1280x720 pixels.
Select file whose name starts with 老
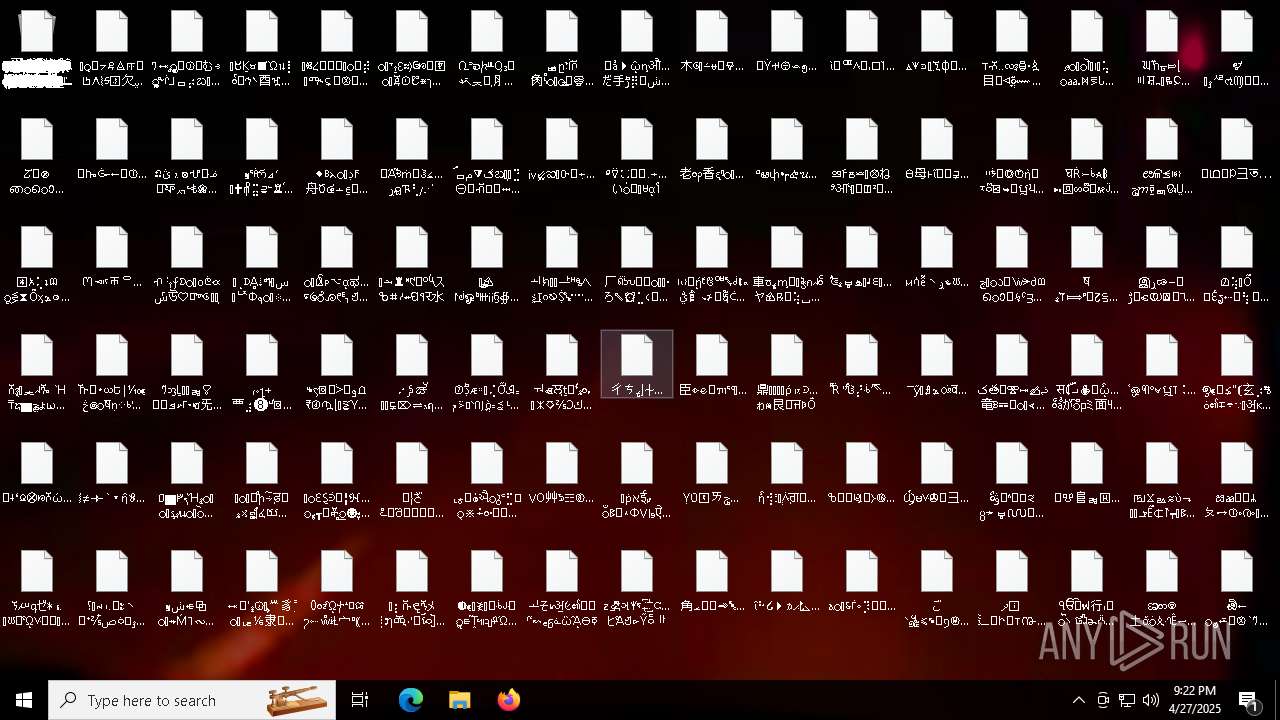click(712, 150)
